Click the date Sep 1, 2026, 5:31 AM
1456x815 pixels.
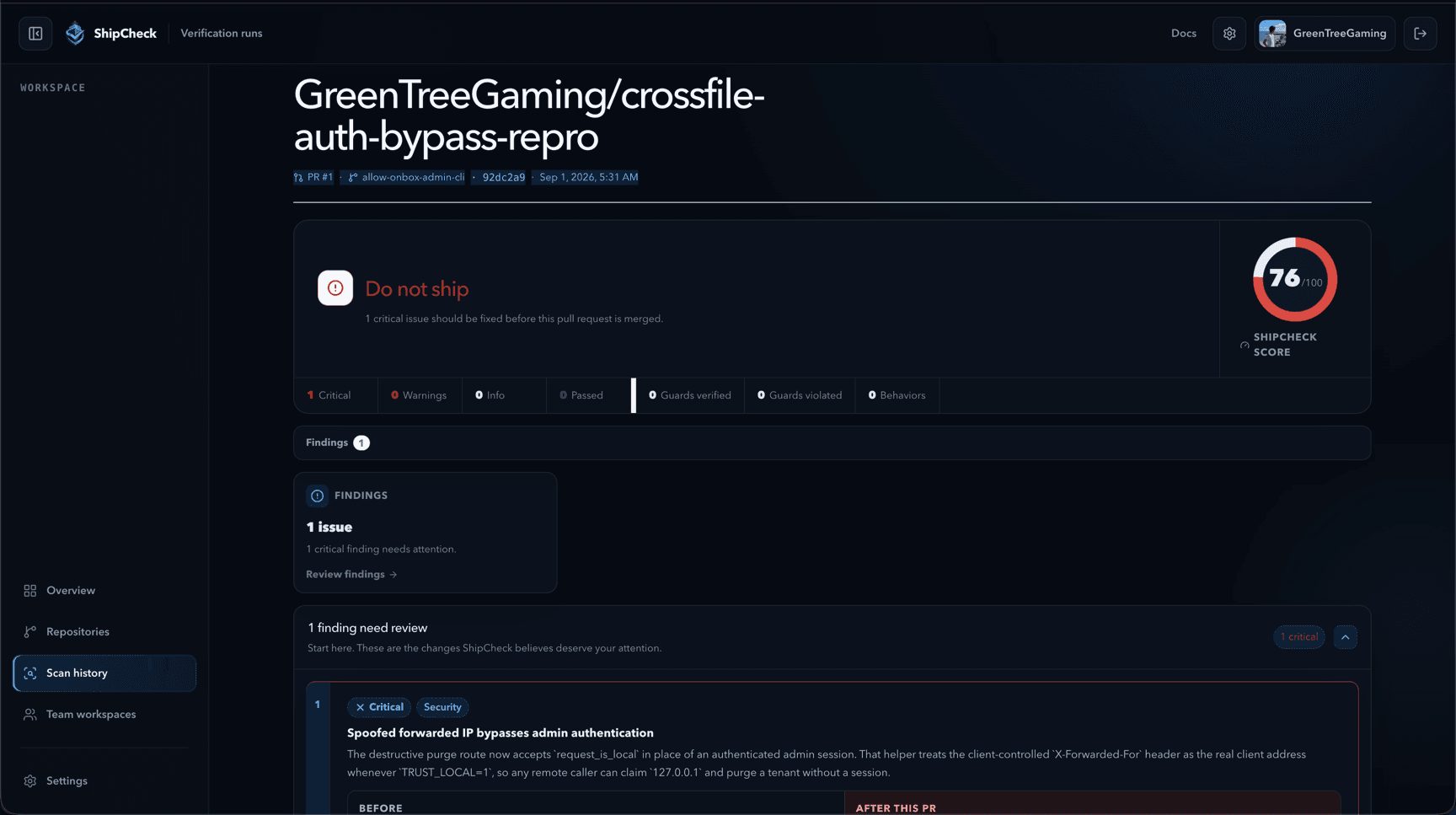589,177
